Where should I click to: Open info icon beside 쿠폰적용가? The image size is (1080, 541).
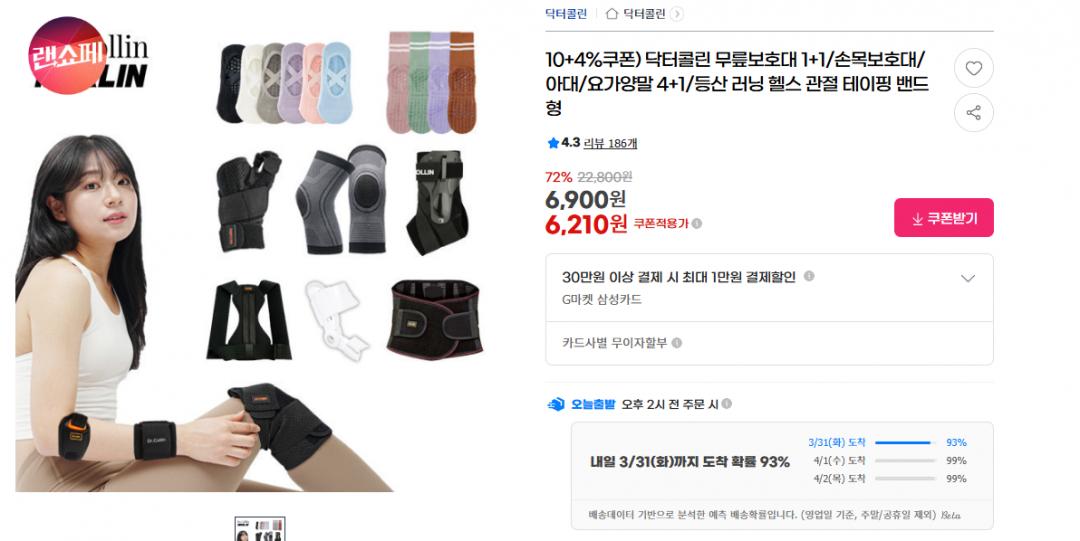[x=697, y=224]
